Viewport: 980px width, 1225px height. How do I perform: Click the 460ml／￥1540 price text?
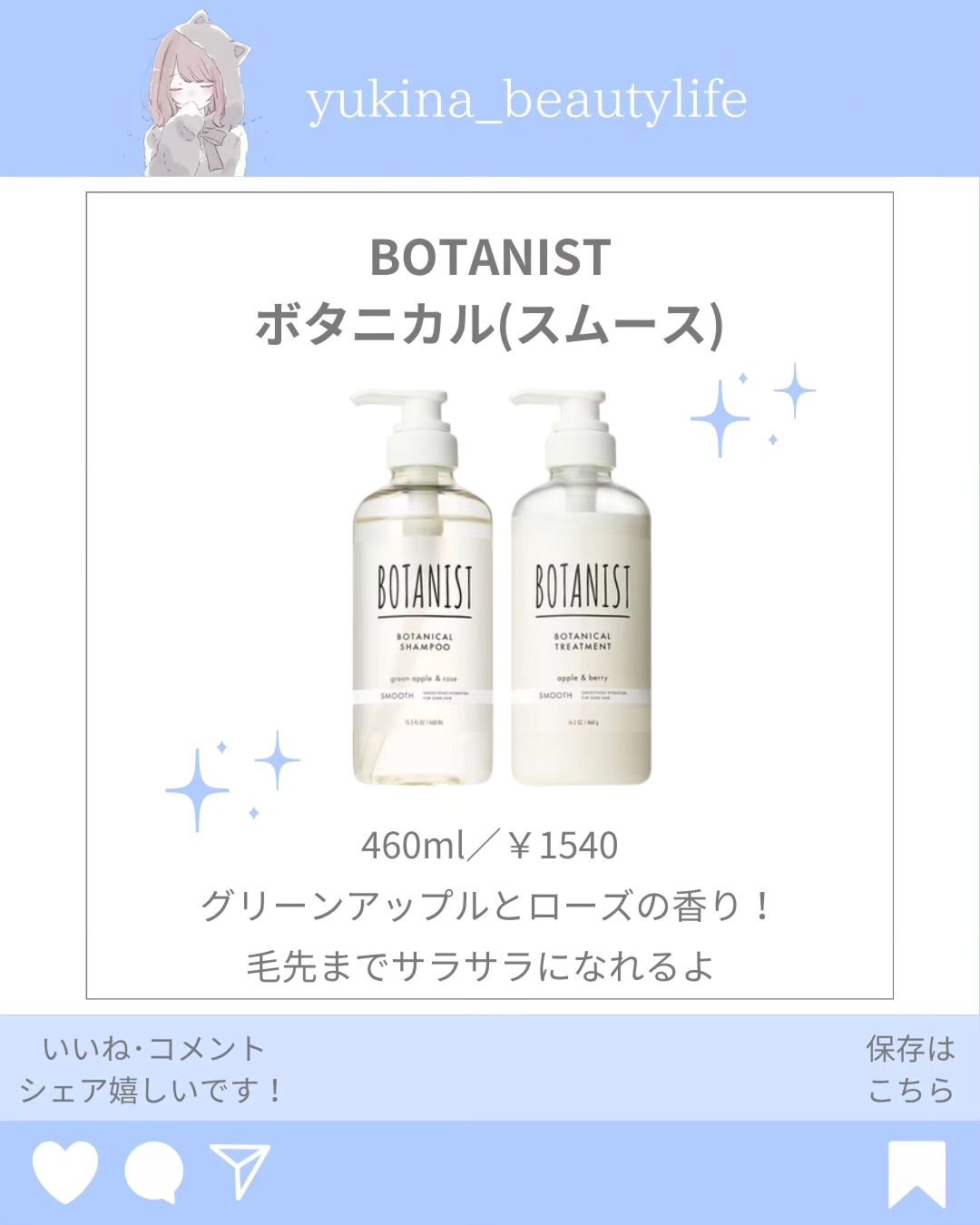pos(490,846)
